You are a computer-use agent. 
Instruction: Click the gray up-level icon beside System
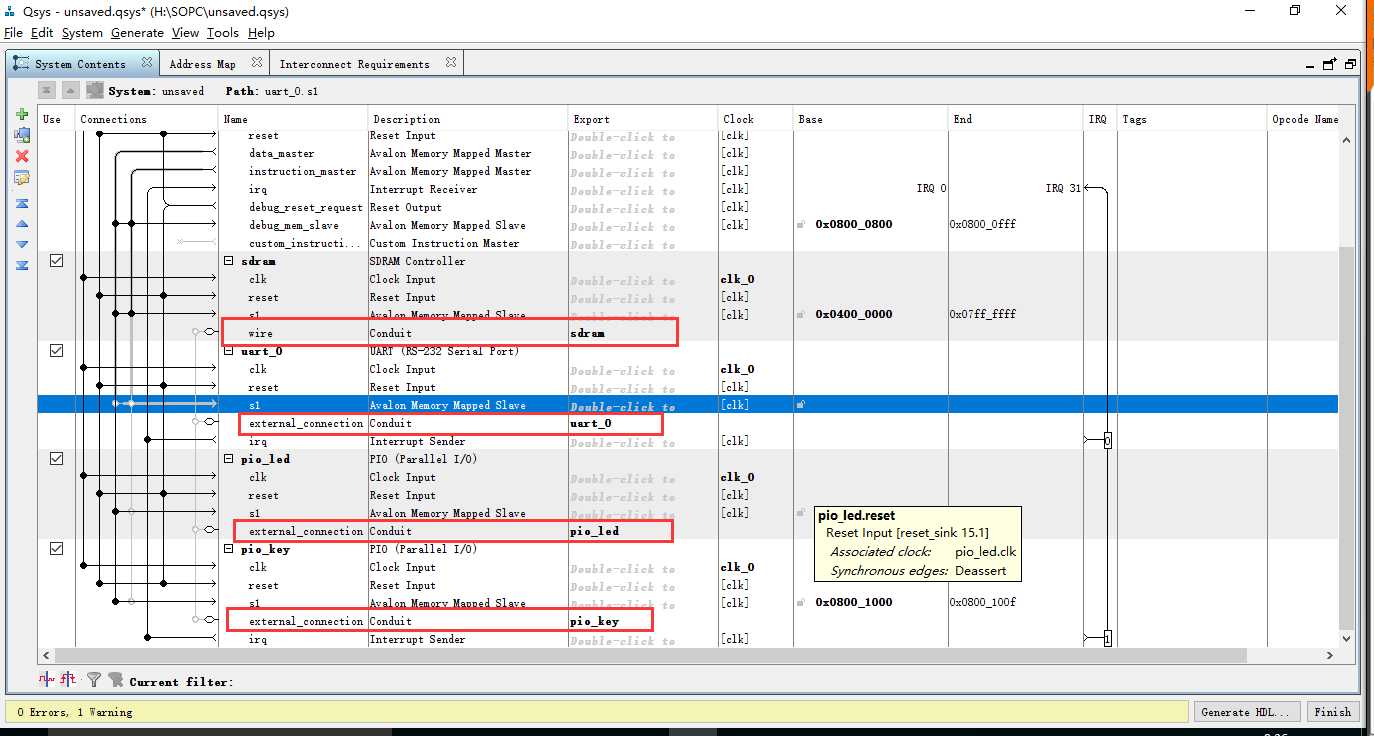pyautogui.click(x=70, y=90)
